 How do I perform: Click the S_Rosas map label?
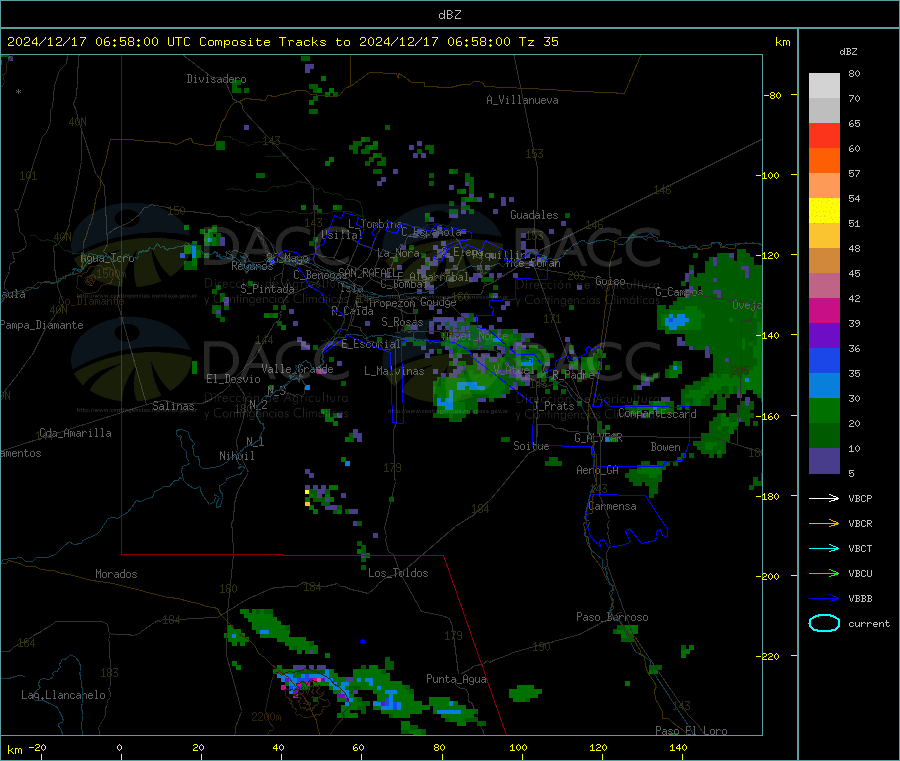tap(402, 322)
